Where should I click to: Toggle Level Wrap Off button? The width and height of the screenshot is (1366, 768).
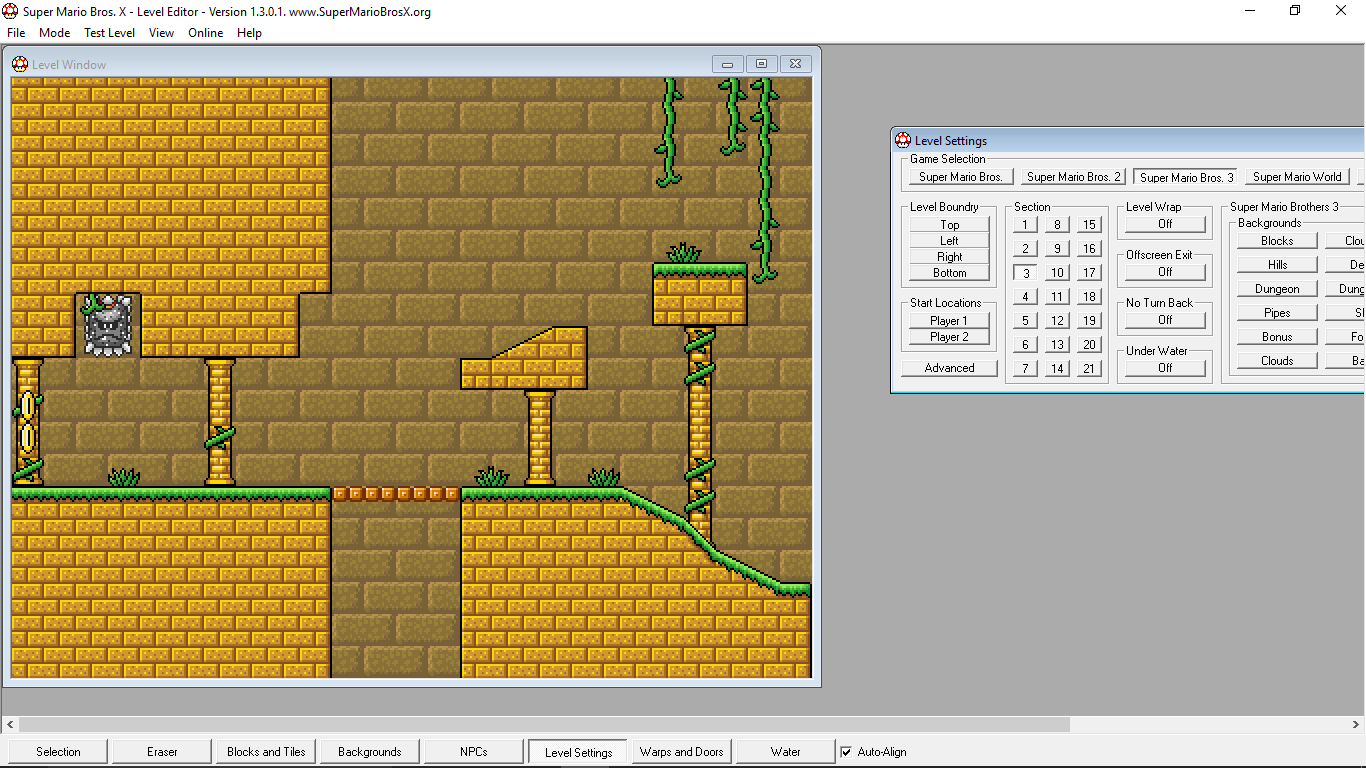[1165, 224]
